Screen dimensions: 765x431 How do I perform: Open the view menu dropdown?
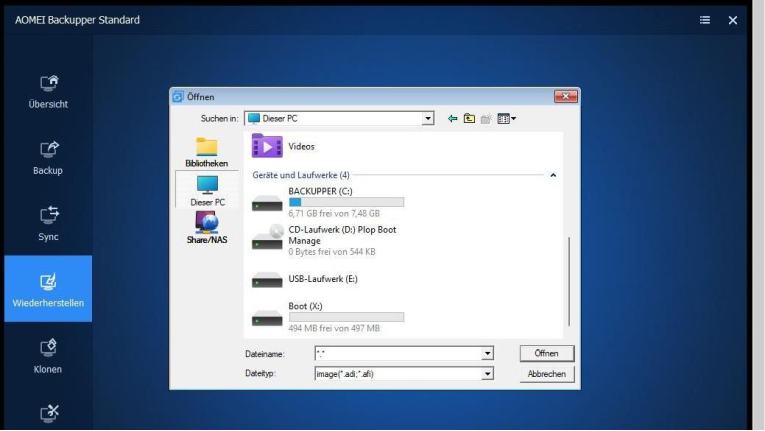(x=506, y=119)
